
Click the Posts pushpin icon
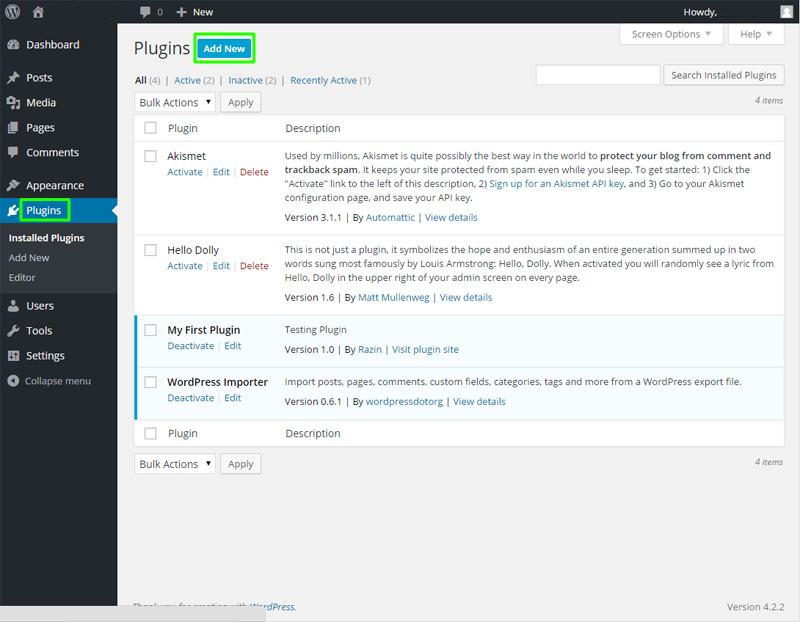[13, 78]
